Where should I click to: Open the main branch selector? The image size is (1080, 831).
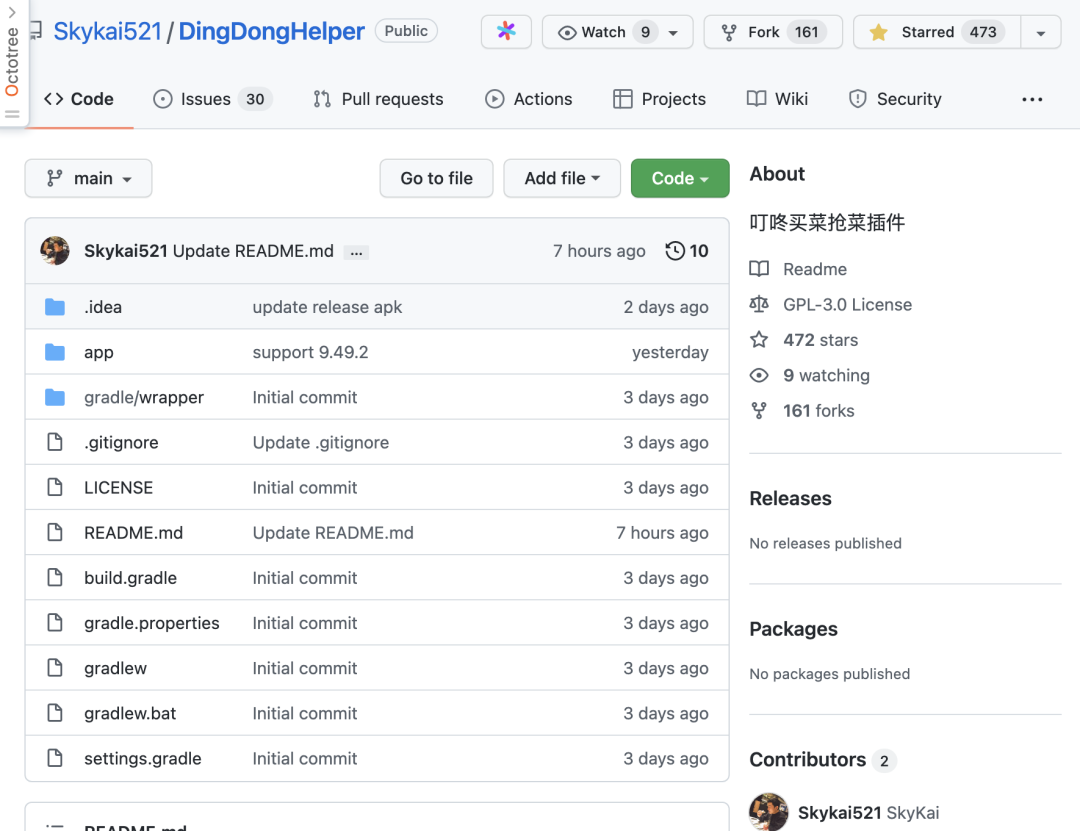click(x=88, y=178)
